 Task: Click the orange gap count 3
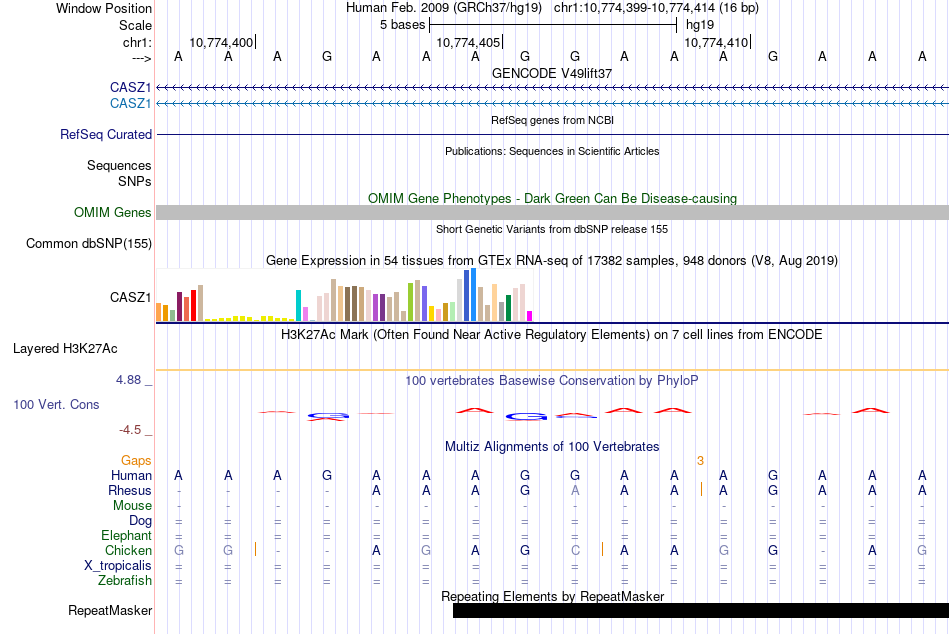pos(700,461)
